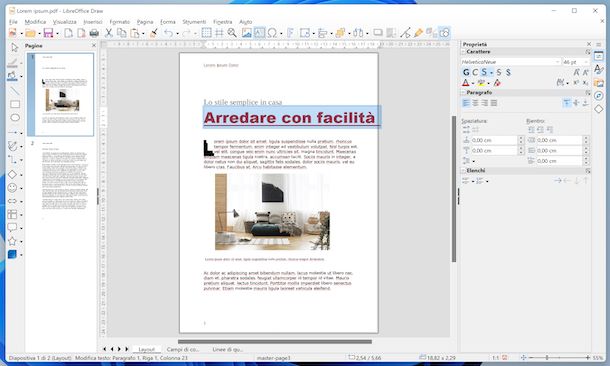Apply yellow highlighting color
Viewport: 610px width, 366px height.
click(x=481, y=83)
